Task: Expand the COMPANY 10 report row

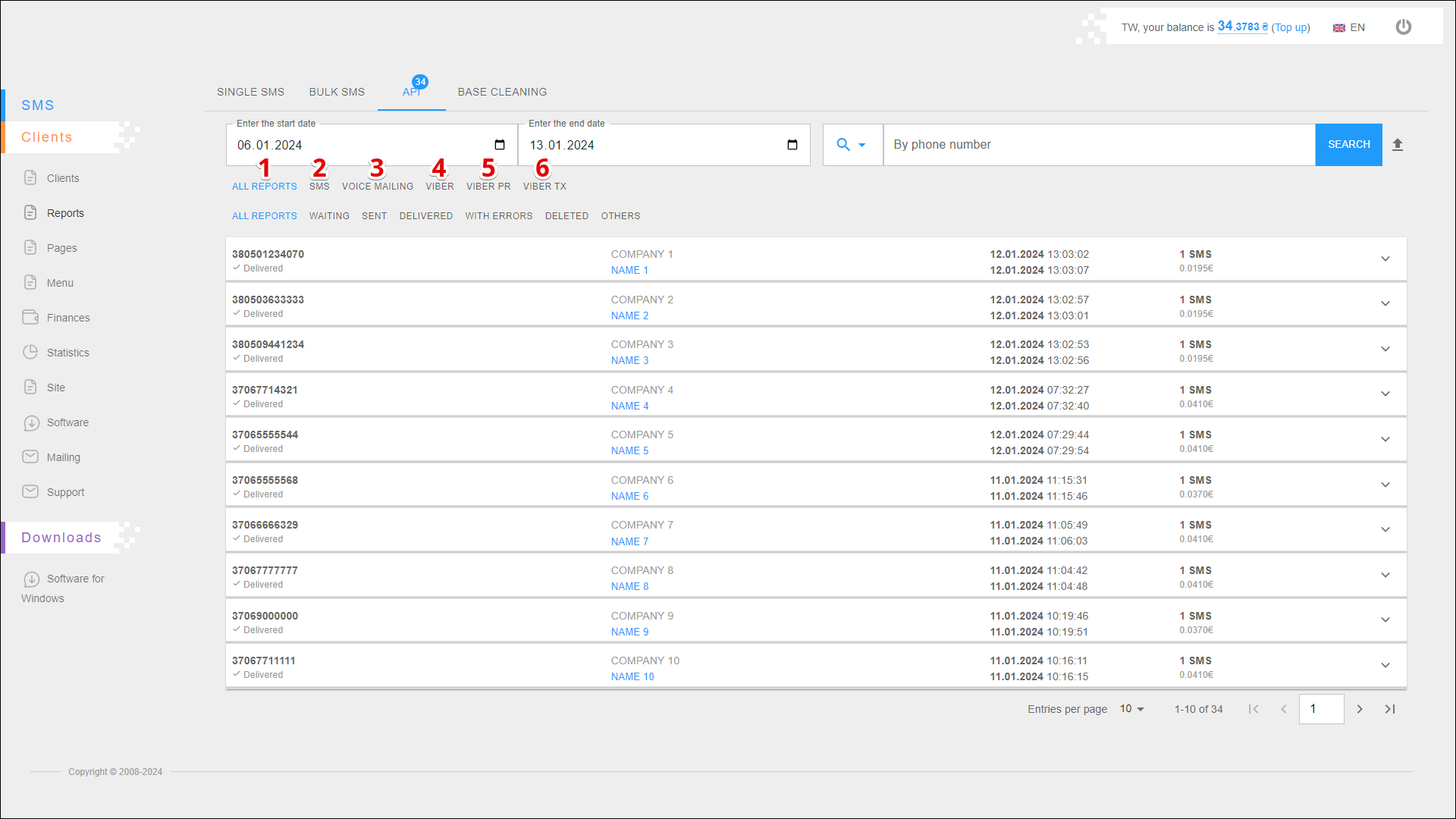Action: (1385, 666)
